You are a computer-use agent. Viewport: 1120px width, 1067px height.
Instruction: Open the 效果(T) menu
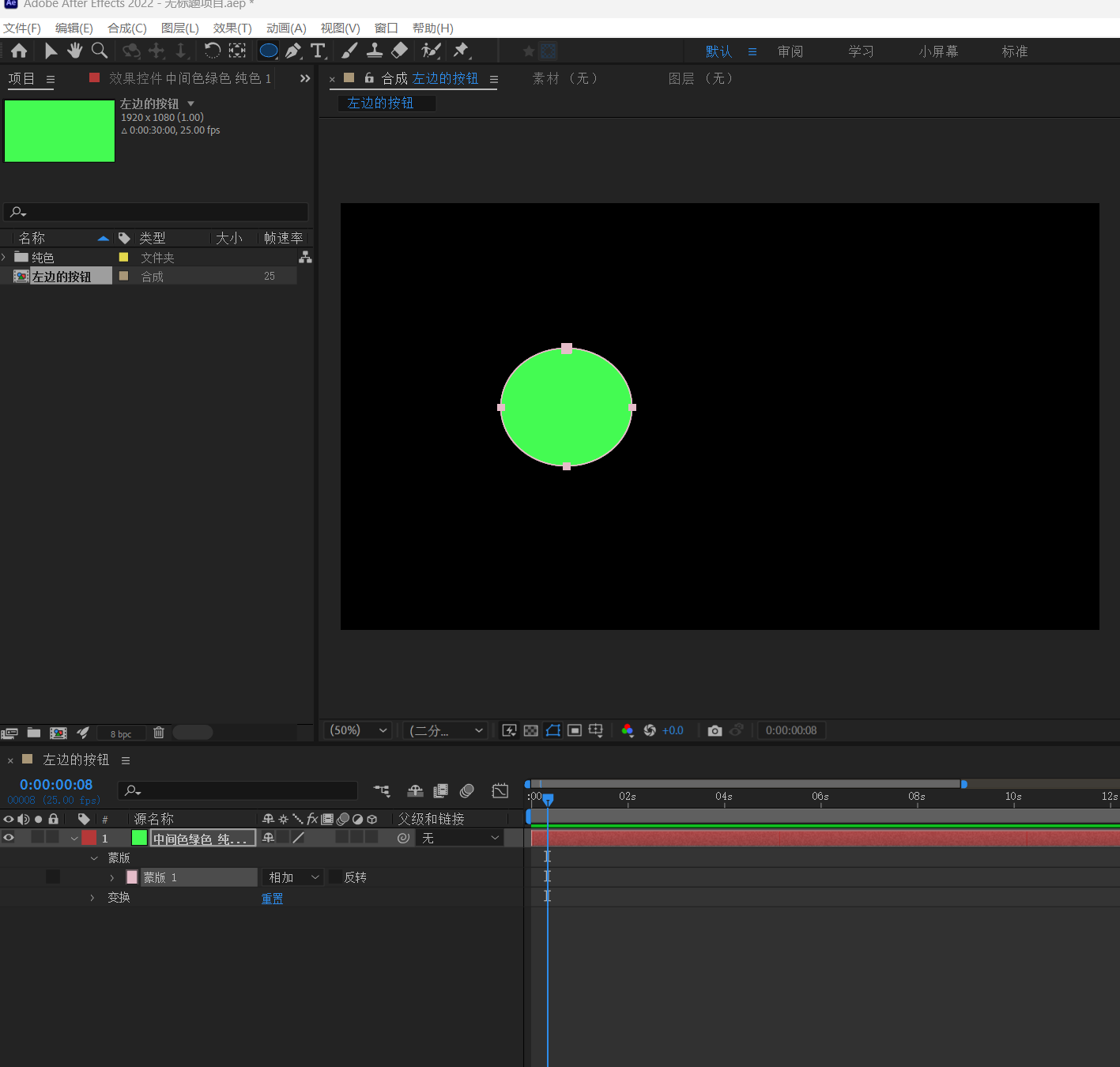pyautogui.click(x=232, y=28)
